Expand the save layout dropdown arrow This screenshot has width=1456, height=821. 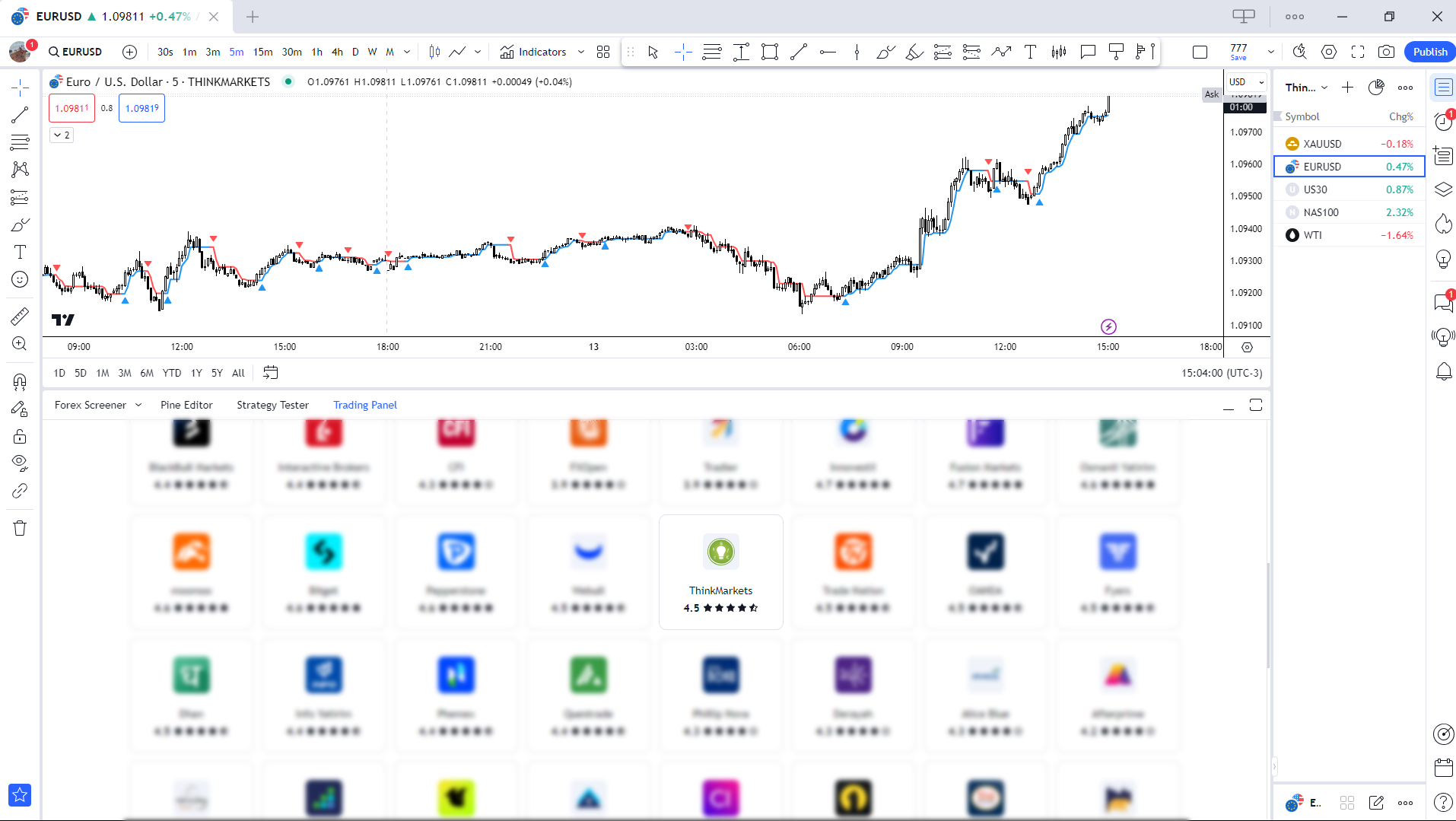click(x=1270, y=52)
